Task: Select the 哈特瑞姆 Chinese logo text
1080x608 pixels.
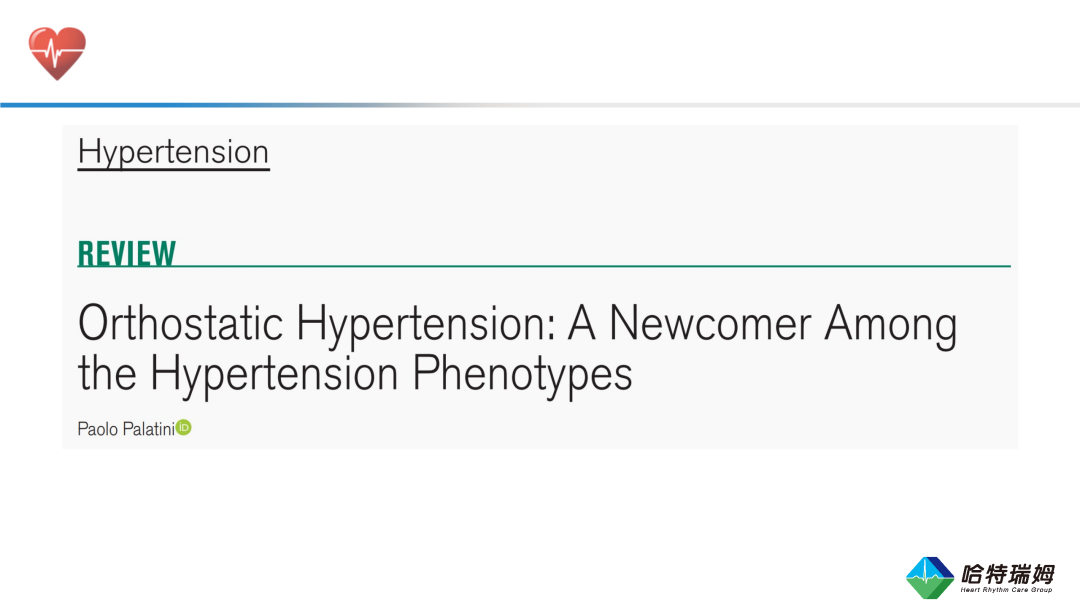Action: (x=1008, y=573)
